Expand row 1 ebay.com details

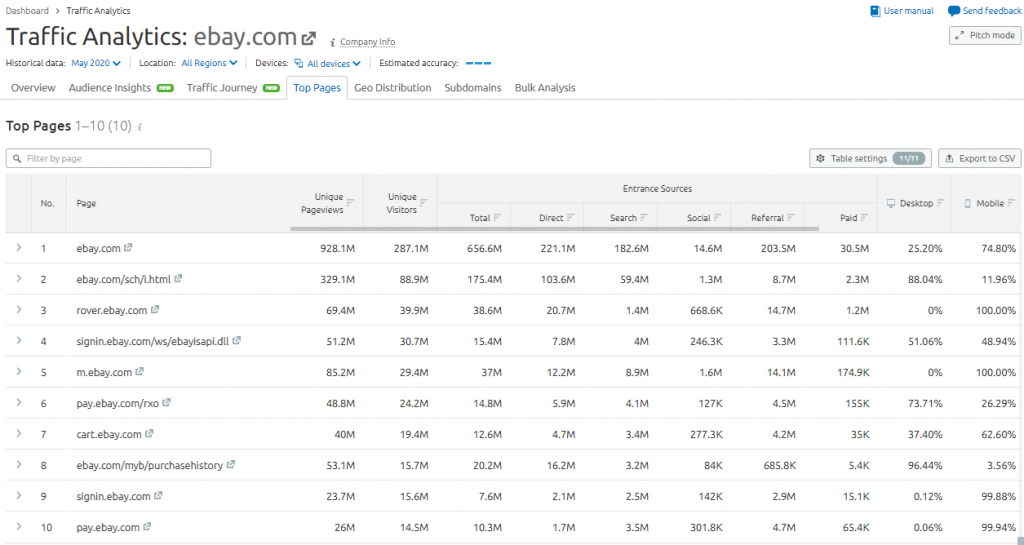19,247
